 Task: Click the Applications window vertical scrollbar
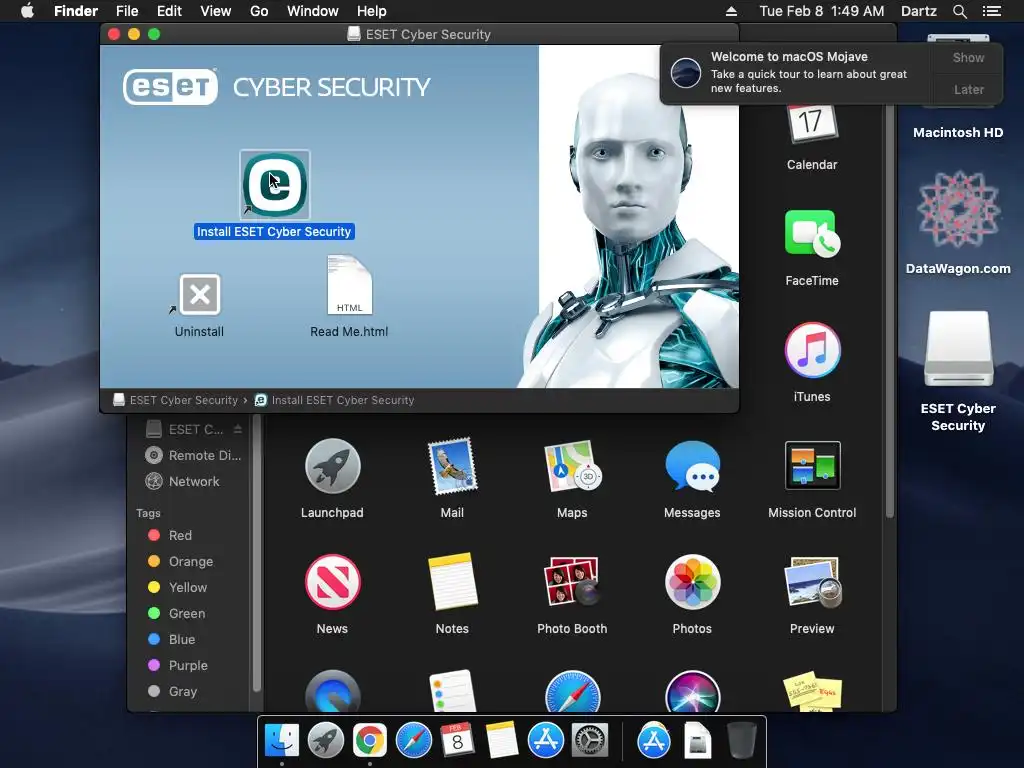tap(889, 312)
